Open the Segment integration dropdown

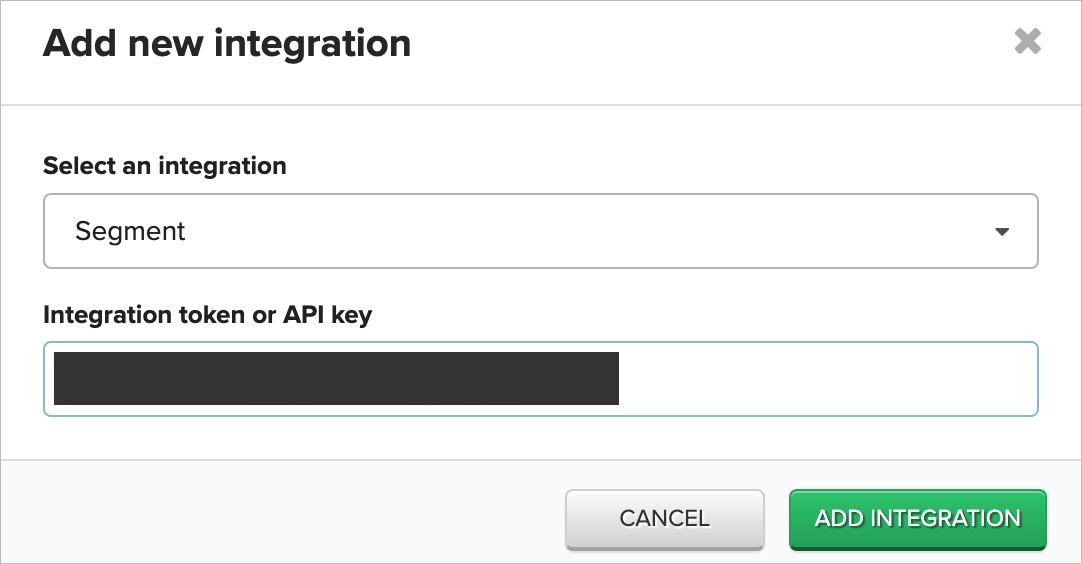coord(540,231)
